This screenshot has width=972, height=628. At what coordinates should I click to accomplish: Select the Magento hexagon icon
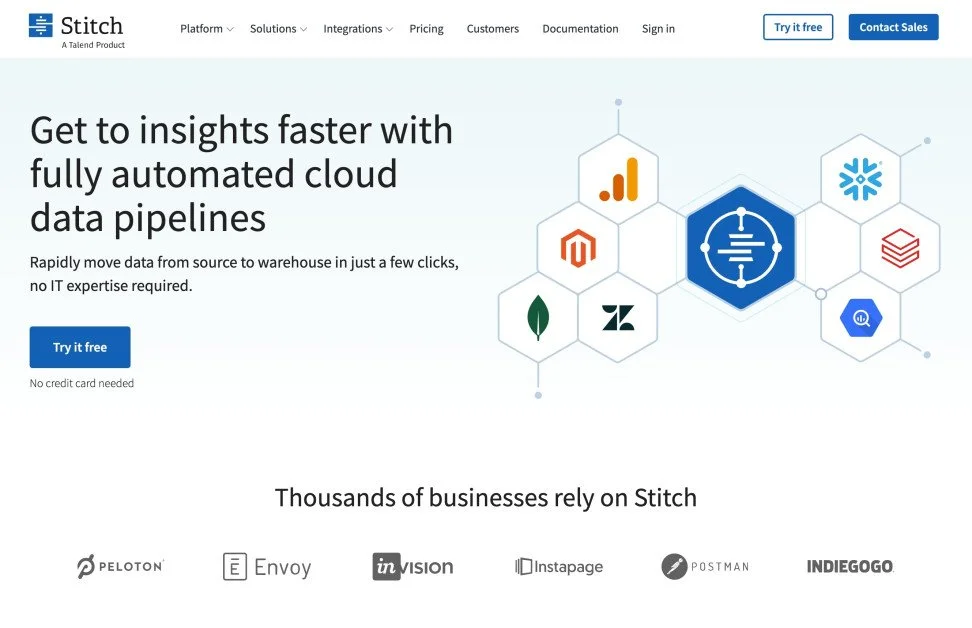point(578,248)
